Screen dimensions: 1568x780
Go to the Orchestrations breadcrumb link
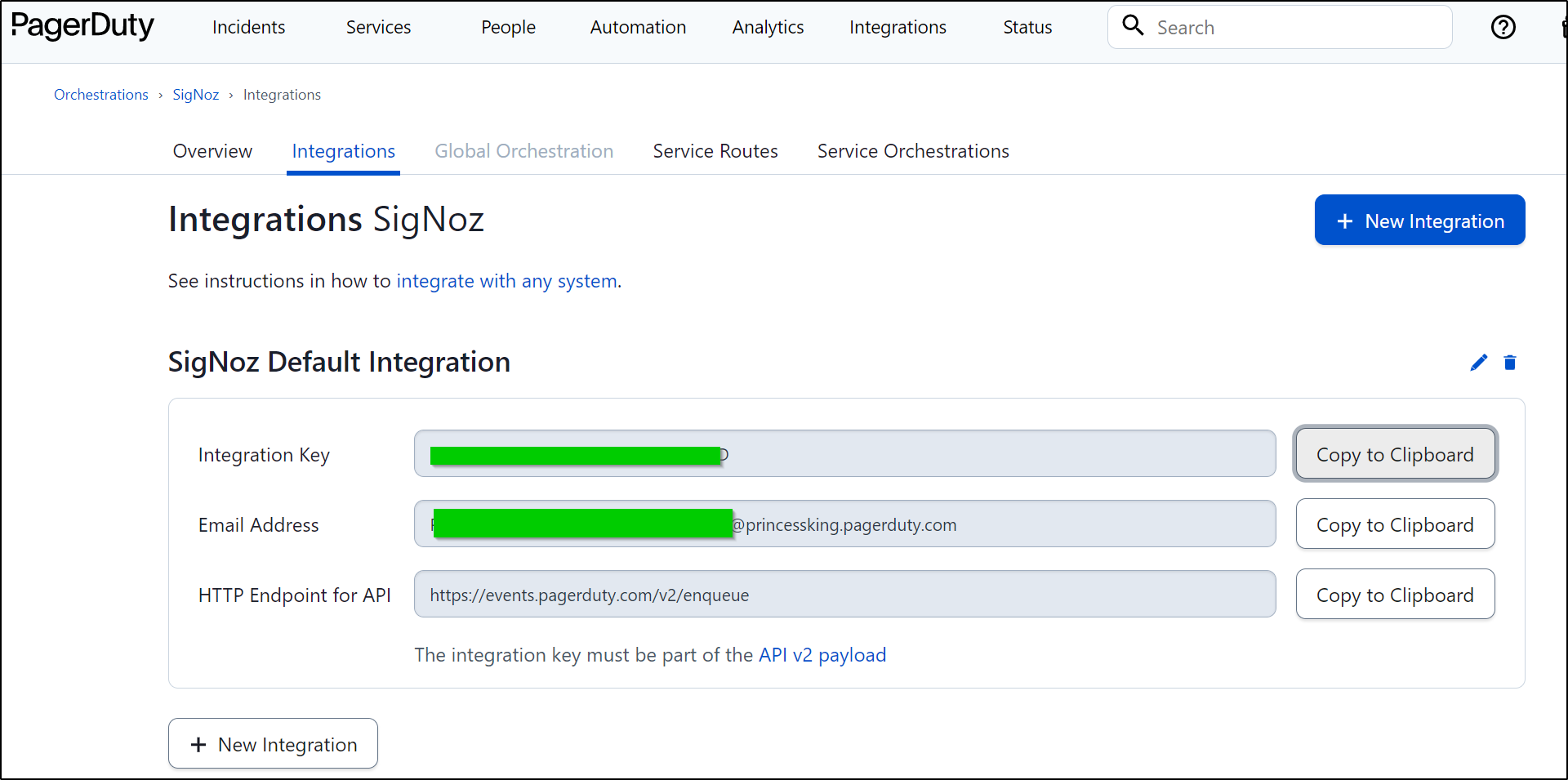[101, 95]
